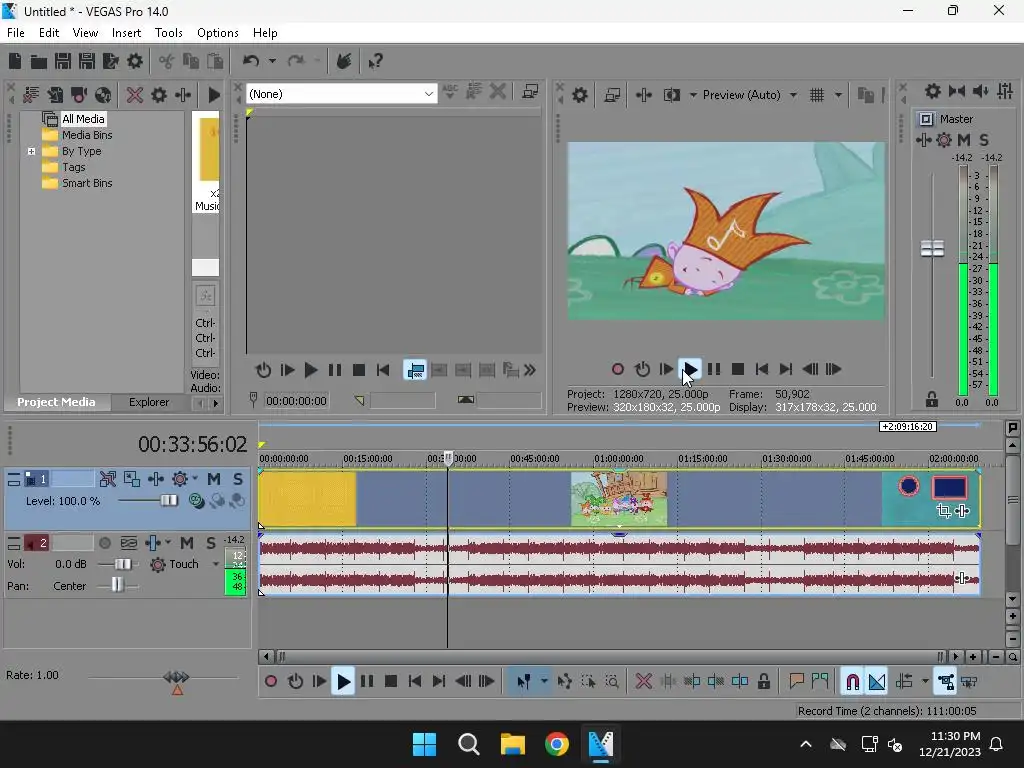Open the Edit menu
This screenshot has height=768, width=1024.
click(x=49, y=33)
